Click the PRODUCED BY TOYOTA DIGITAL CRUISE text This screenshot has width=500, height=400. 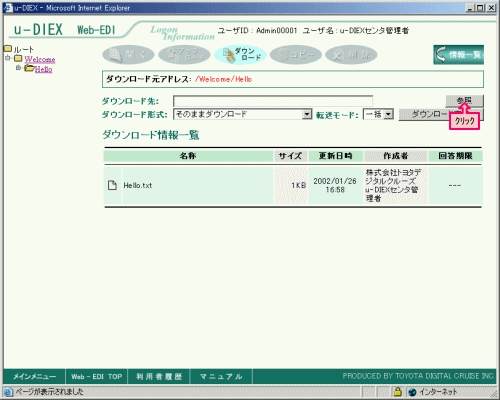pos(419,376)
